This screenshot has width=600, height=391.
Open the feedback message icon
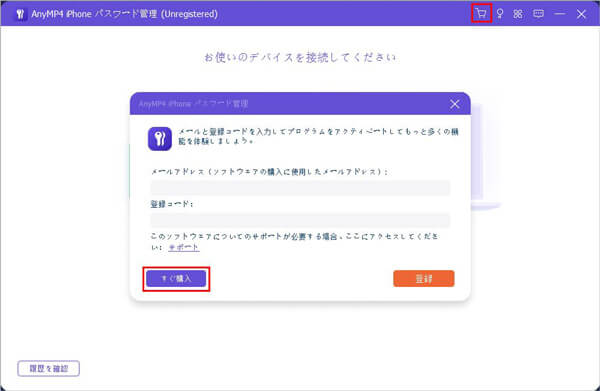[x=538, y=14]
